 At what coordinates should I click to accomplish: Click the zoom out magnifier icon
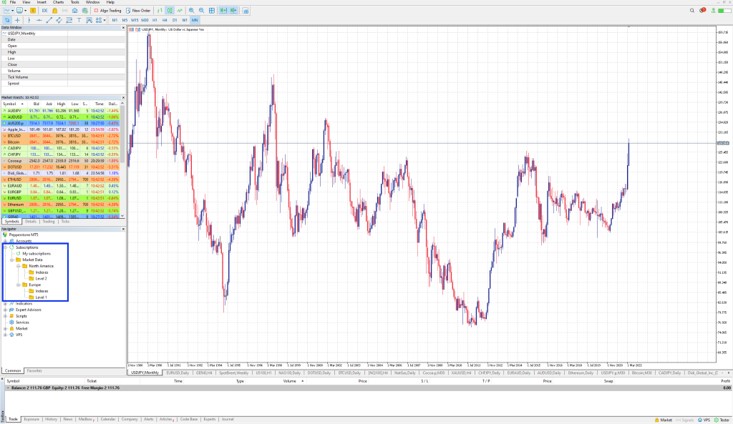tap(201, 10)
